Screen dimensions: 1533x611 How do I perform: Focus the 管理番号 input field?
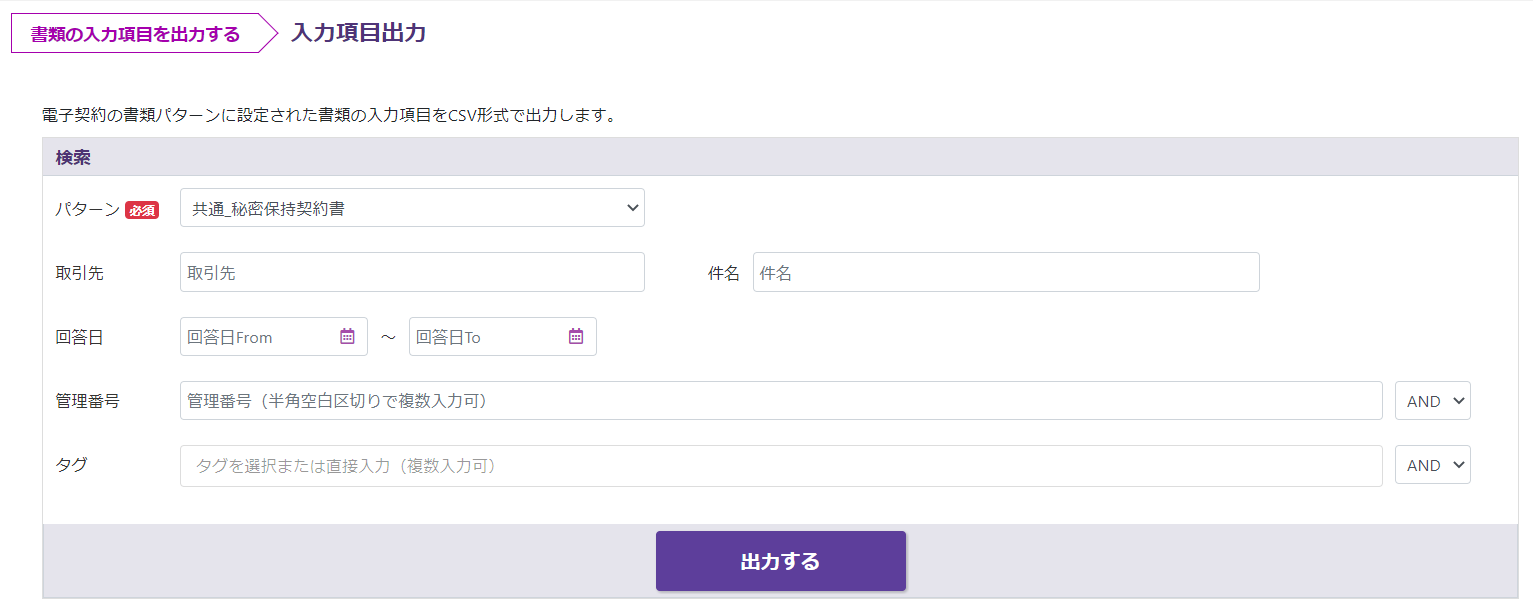pos(781,401)
